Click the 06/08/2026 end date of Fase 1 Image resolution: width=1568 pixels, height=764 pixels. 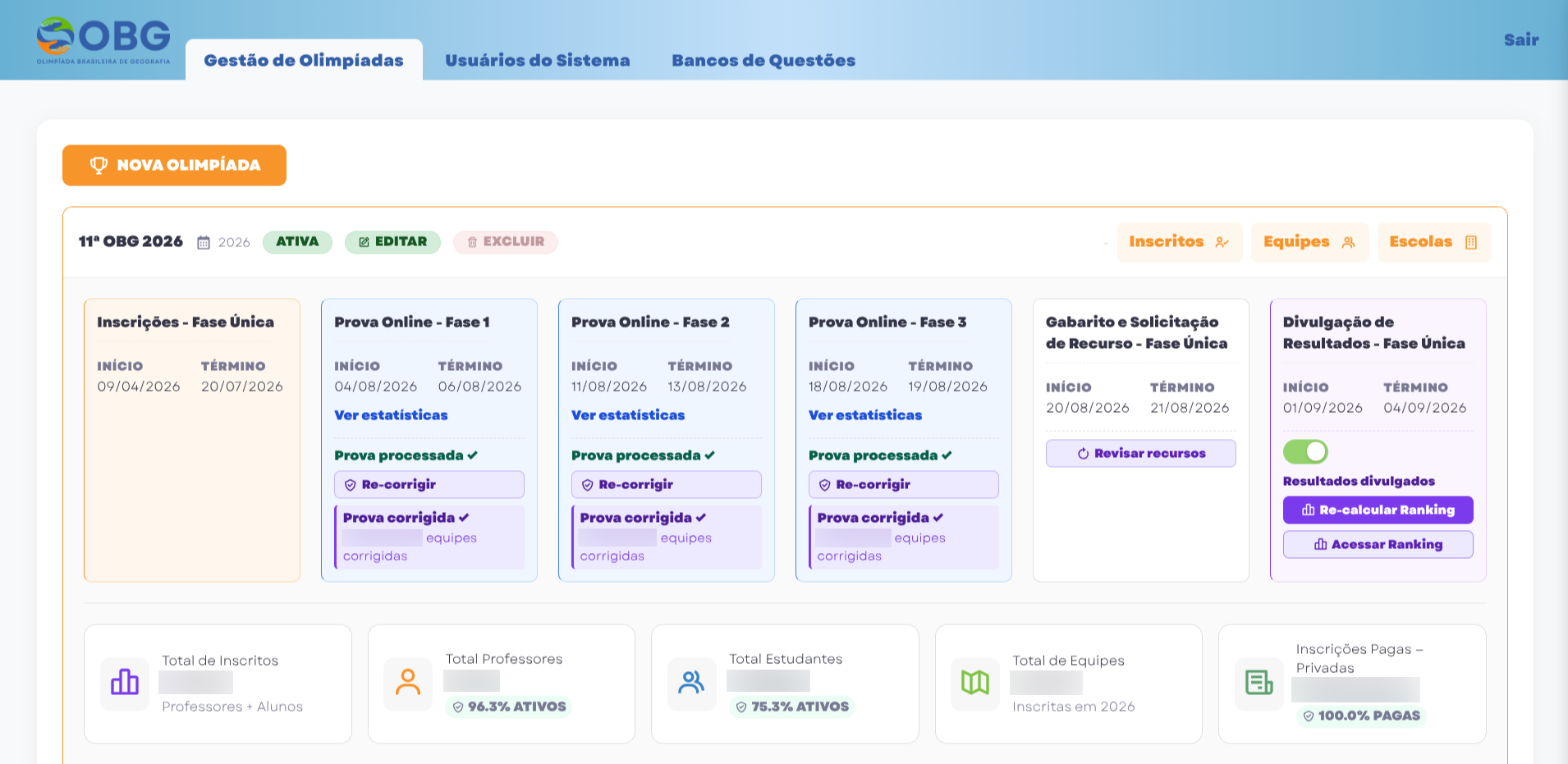click(479, 387)
